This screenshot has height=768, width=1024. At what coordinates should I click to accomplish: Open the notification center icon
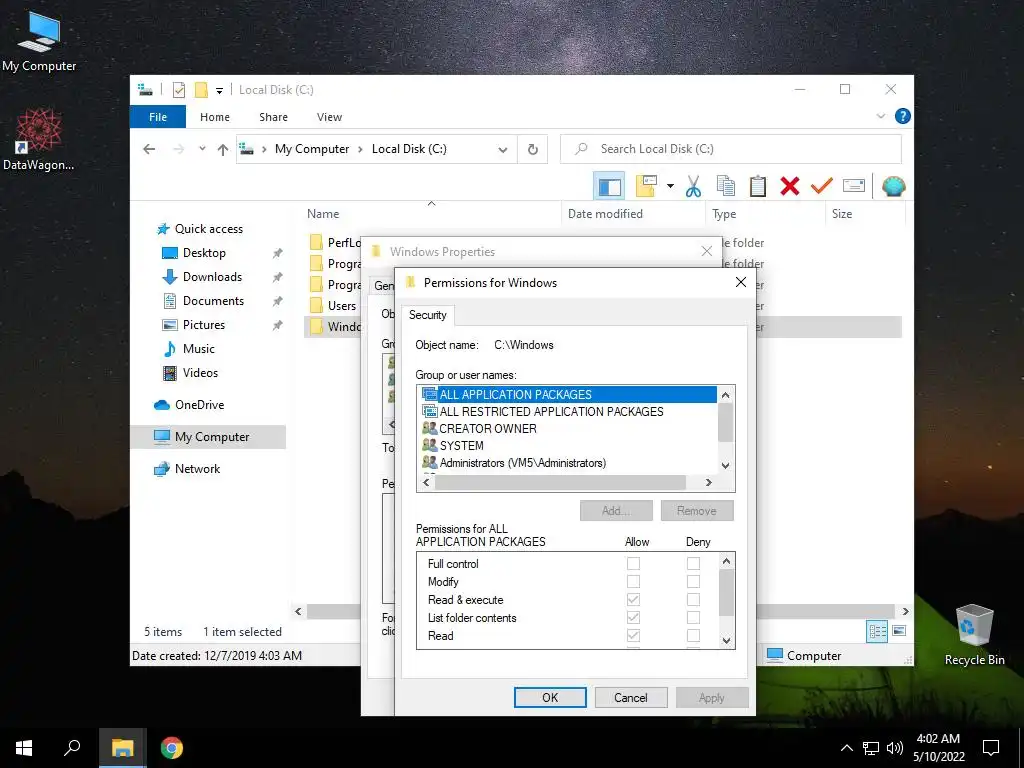tap(991, 748)
